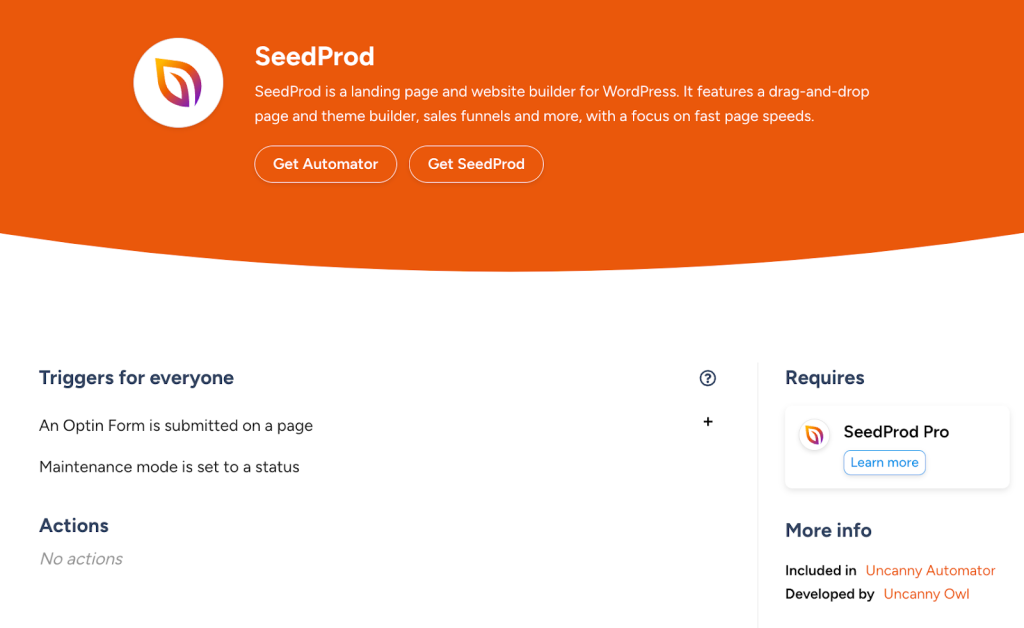This screenshot has height=628, width=1024.
Task: Click Get SeedProd
Action: pyautogui.click(x=476, y=164)
